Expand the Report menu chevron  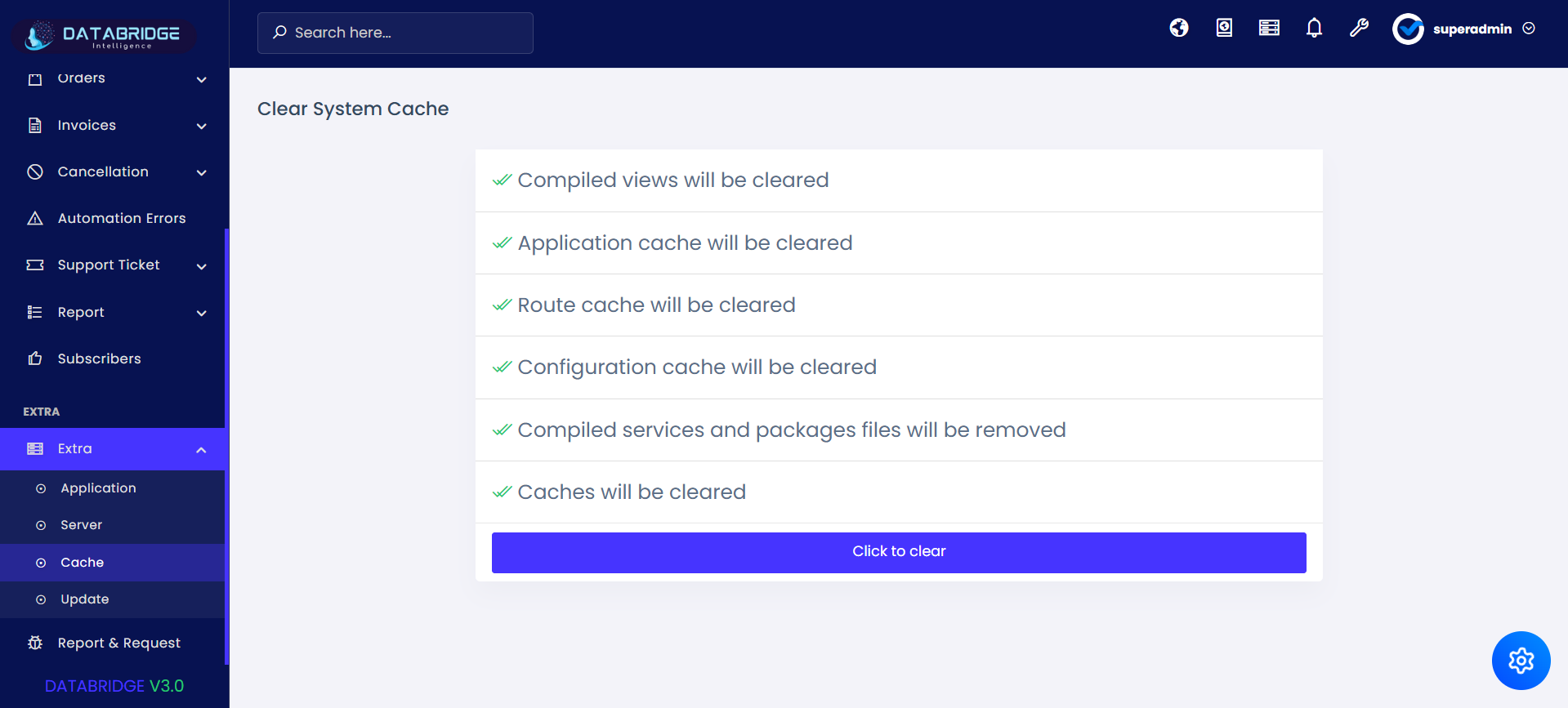(202, 313)
